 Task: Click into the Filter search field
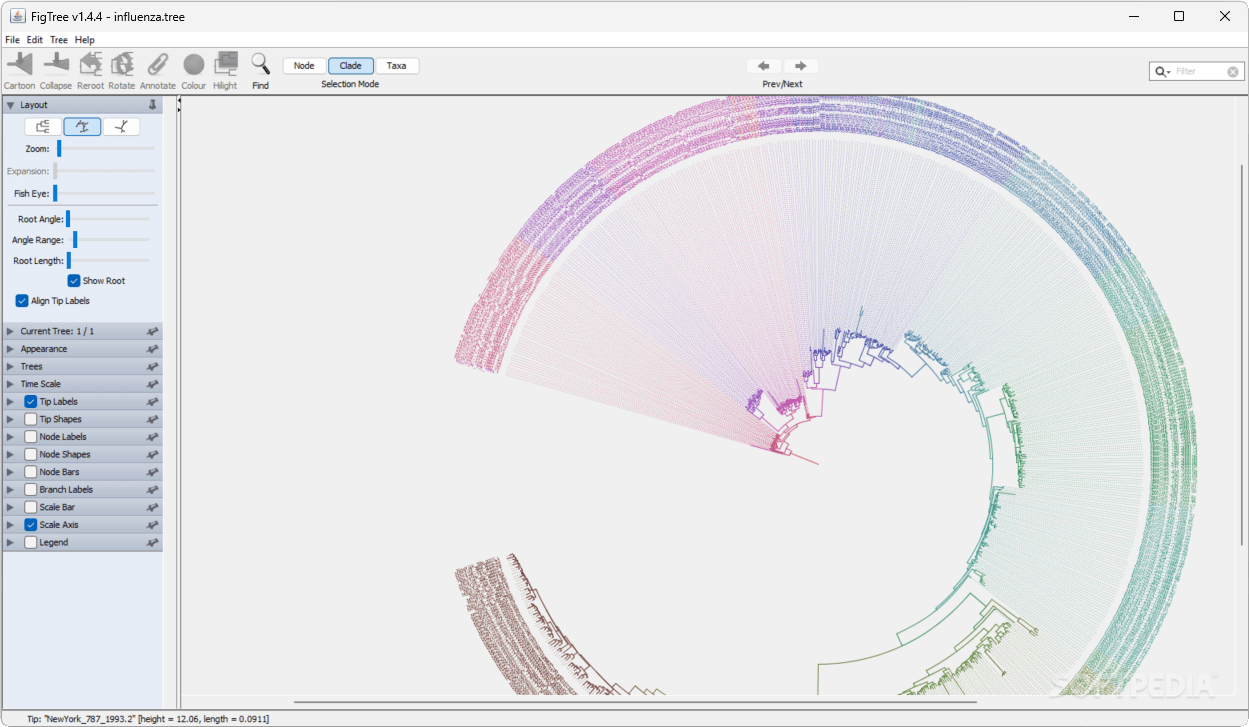tap(1199, 71)
